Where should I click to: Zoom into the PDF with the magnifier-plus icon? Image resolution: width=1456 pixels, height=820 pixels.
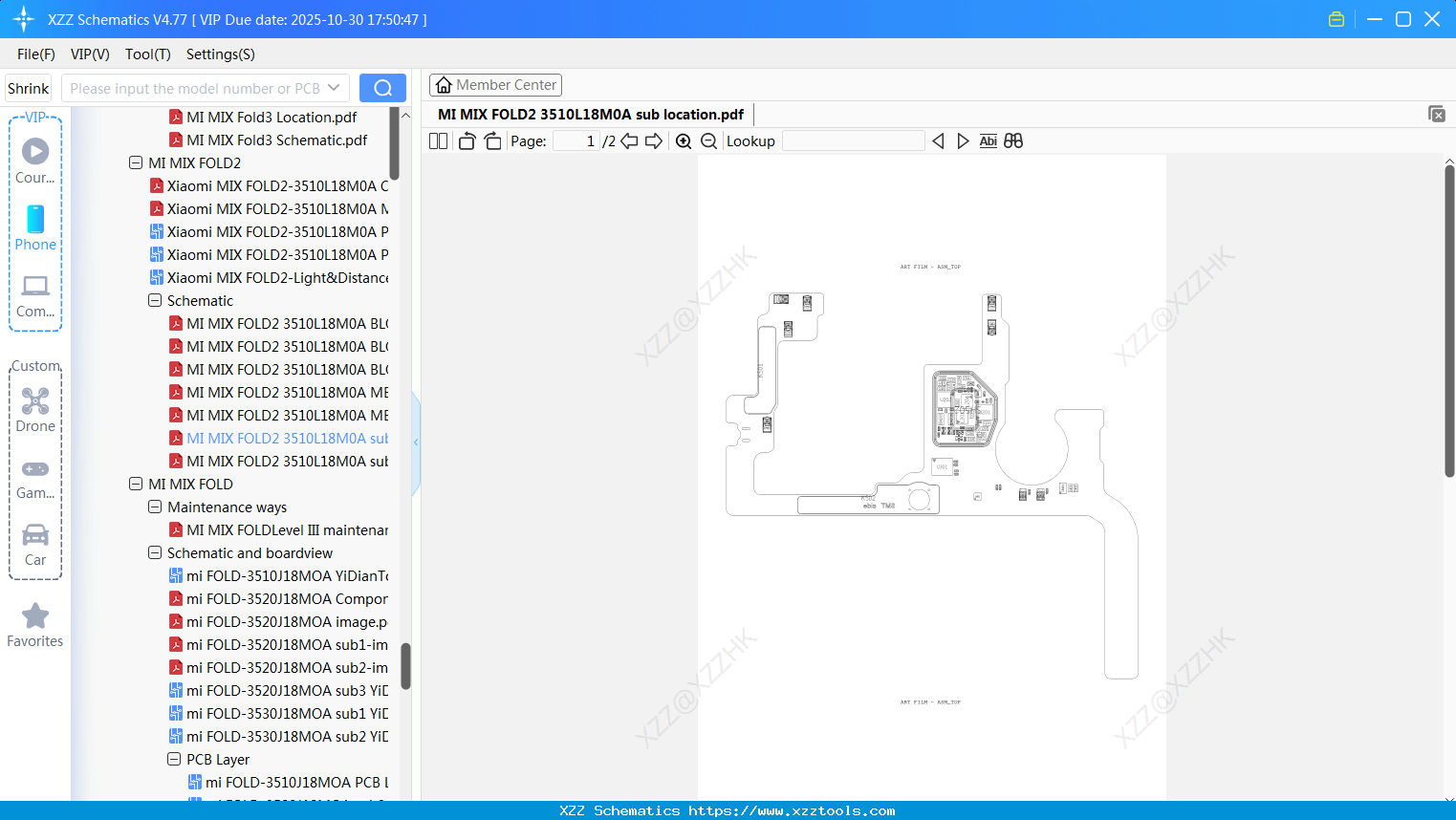point(684,140)
